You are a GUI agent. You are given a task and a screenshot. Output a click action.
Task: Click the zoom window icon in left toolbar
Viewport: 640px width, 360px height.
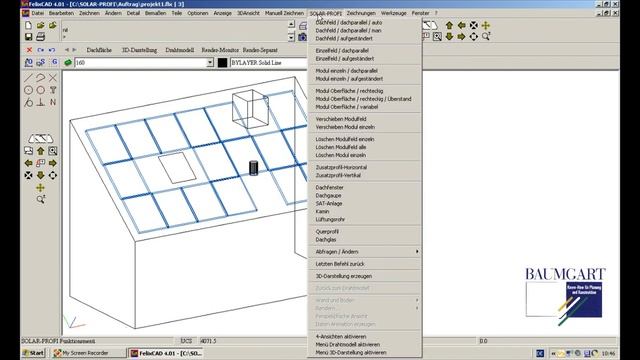53,151
